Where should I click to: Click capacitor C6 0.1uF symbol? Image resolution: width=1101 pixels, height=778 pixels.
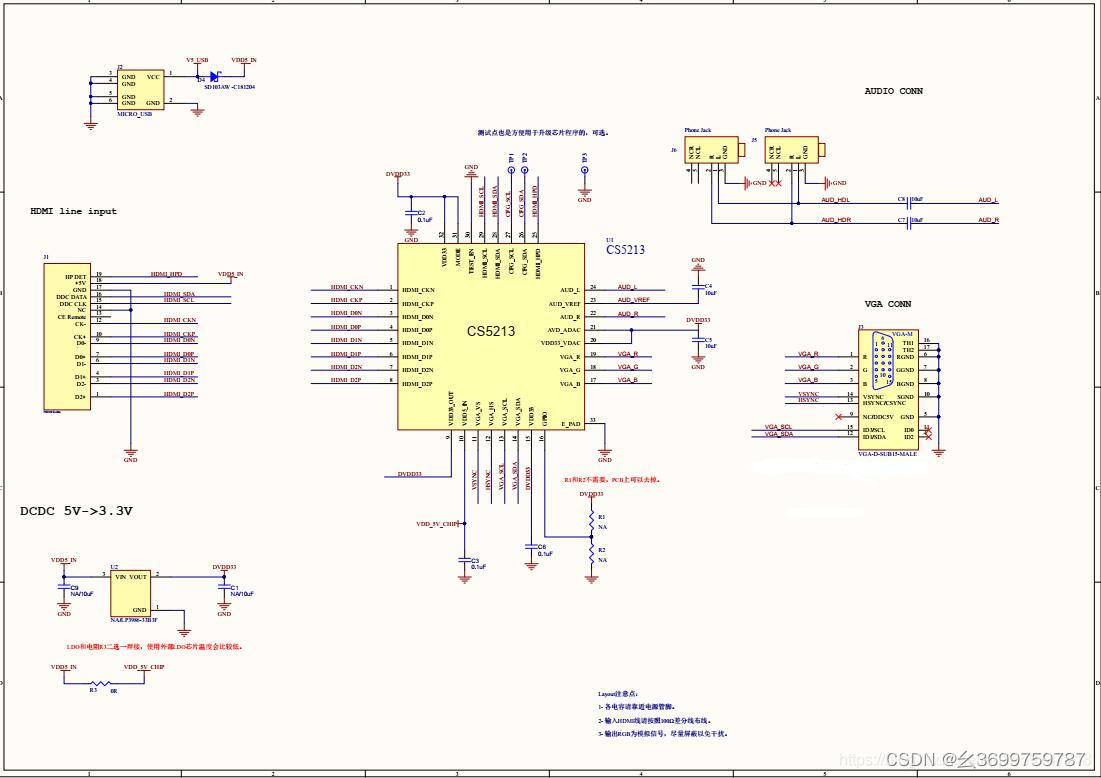532,546
